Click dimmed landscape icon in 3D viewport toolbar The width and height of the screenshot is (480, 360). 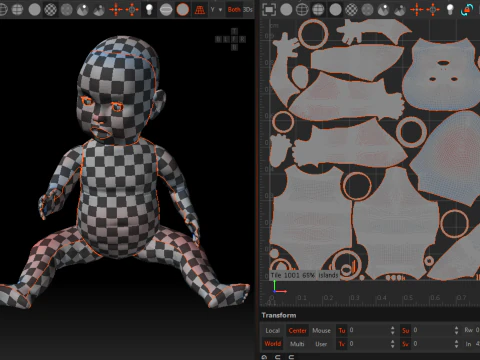99,10
